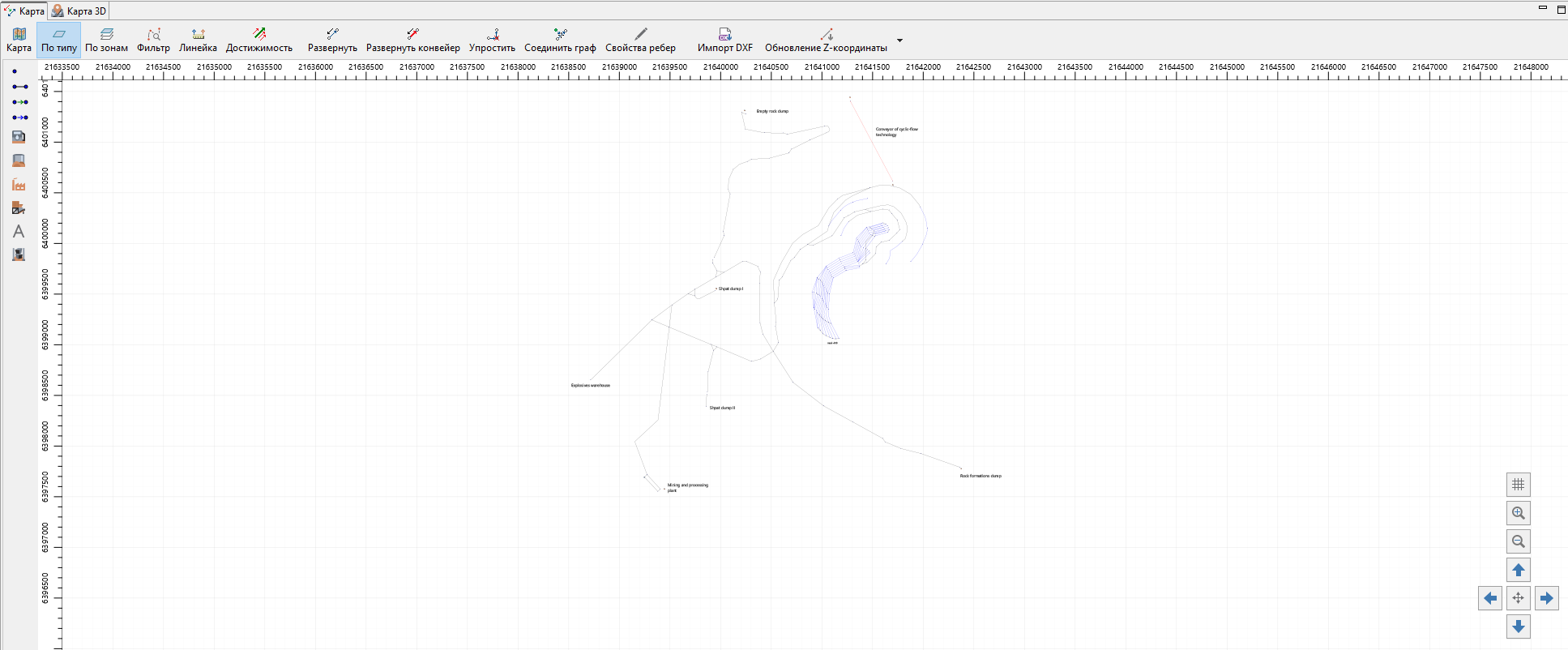Click the Развернуть tool
This screenshot has width=1568, height=650.
332,40
